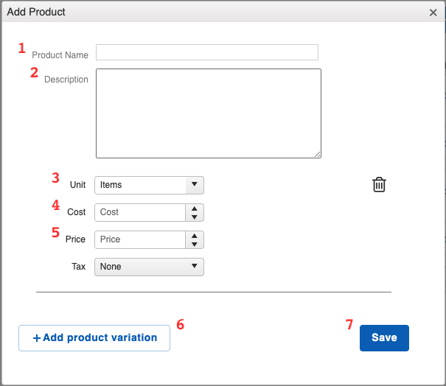Grab the Description resize handle corner
The height and width of the screenshot is (386, 446).
pos(318,155)
